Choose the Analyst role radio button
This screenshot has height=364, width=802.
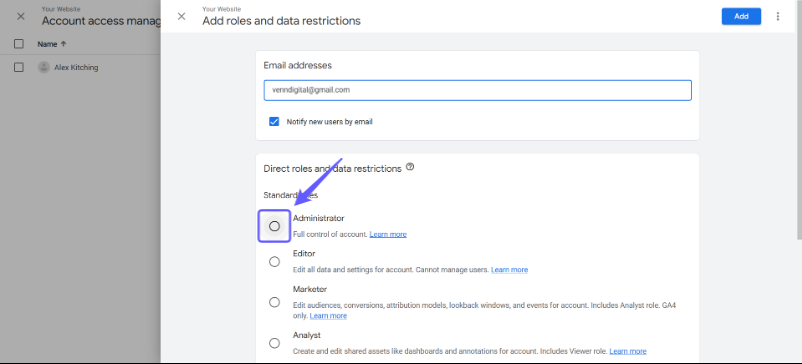pos(275,343)
